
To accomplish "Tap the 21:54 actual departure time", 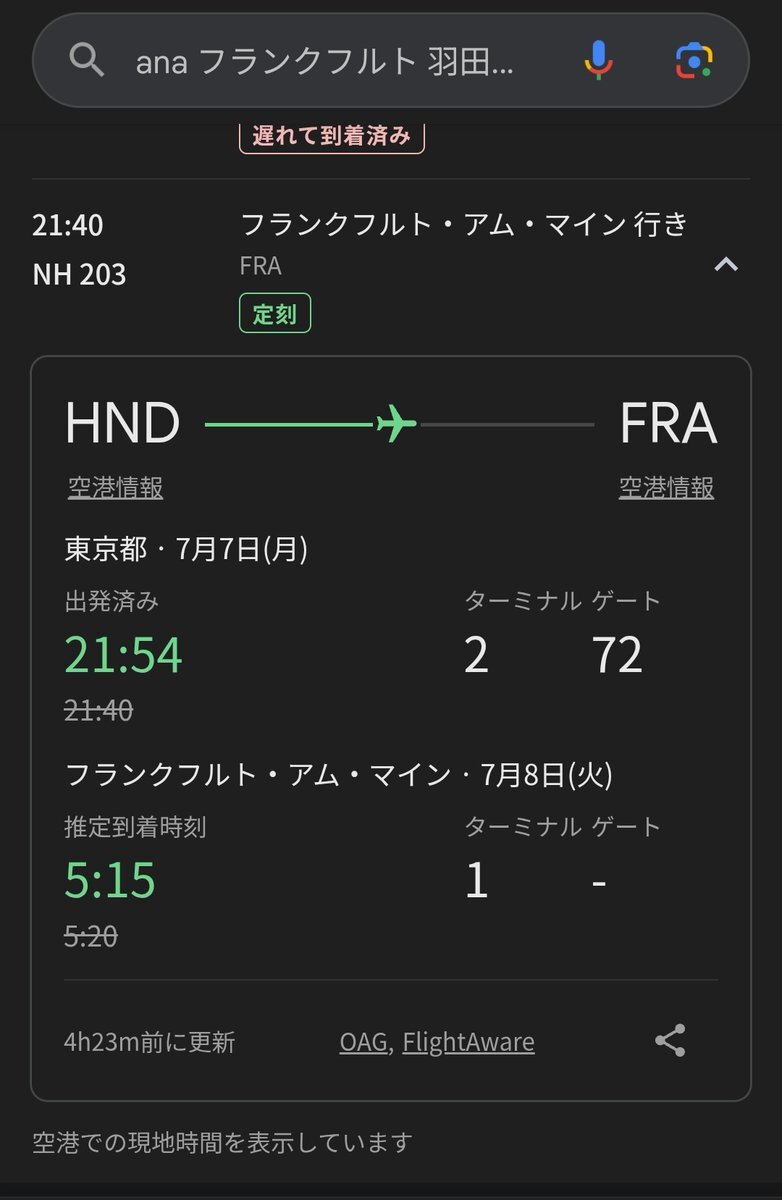I will coord(124,655).
